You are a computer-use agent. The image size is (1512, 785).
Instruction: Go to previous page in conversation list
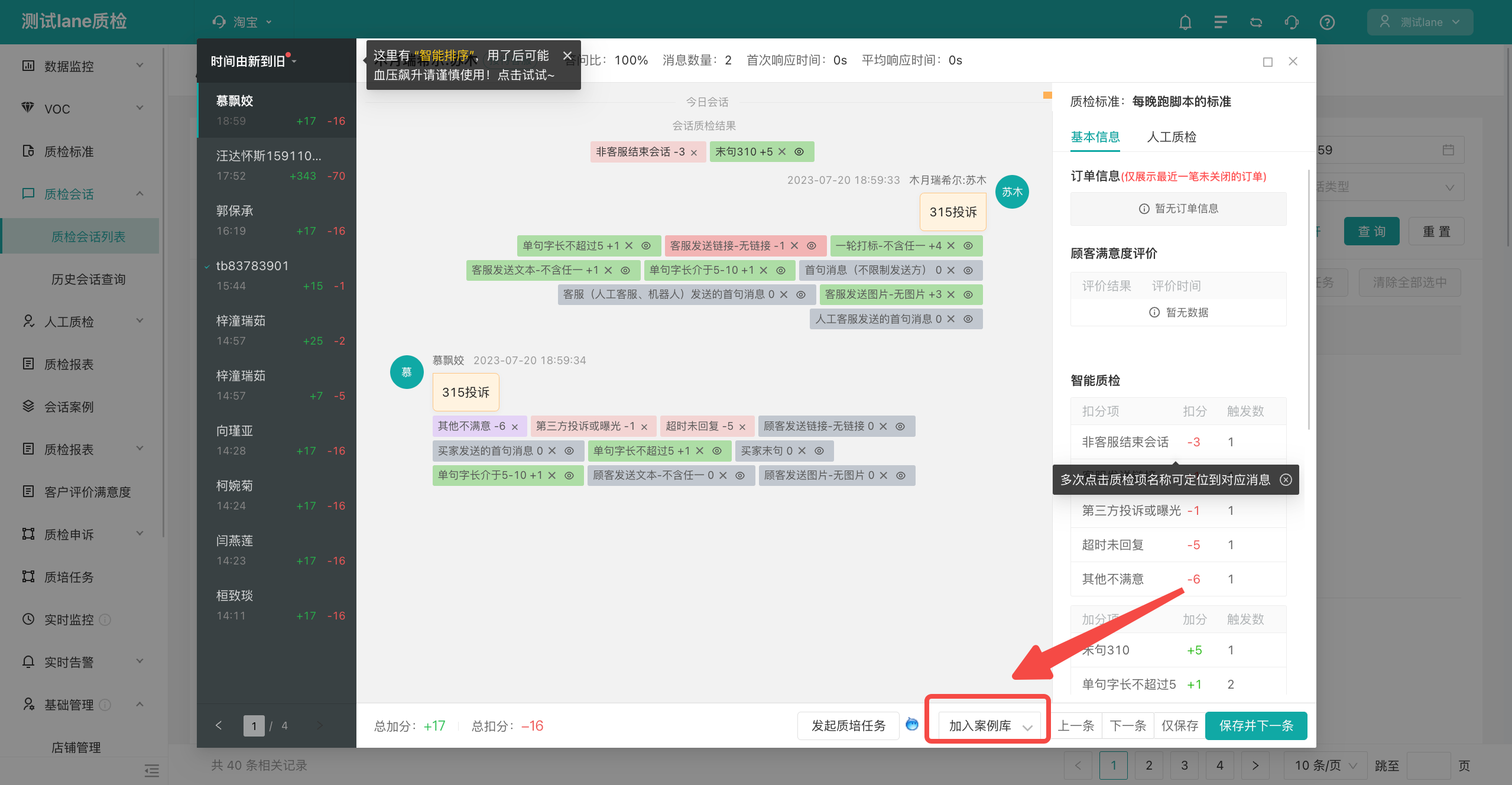219,725
